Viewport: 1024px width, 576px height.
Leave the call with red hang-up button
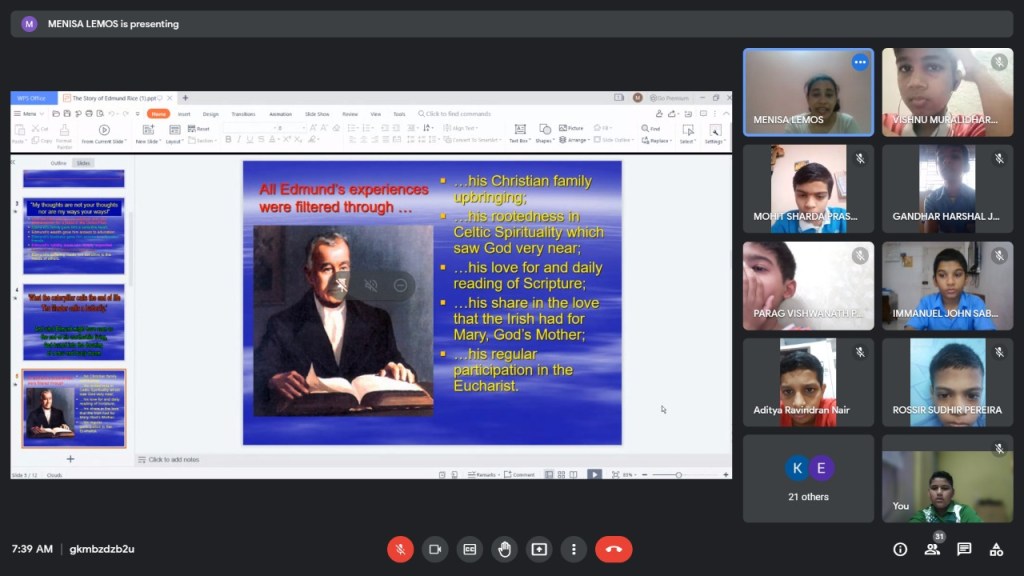[613, 549]
